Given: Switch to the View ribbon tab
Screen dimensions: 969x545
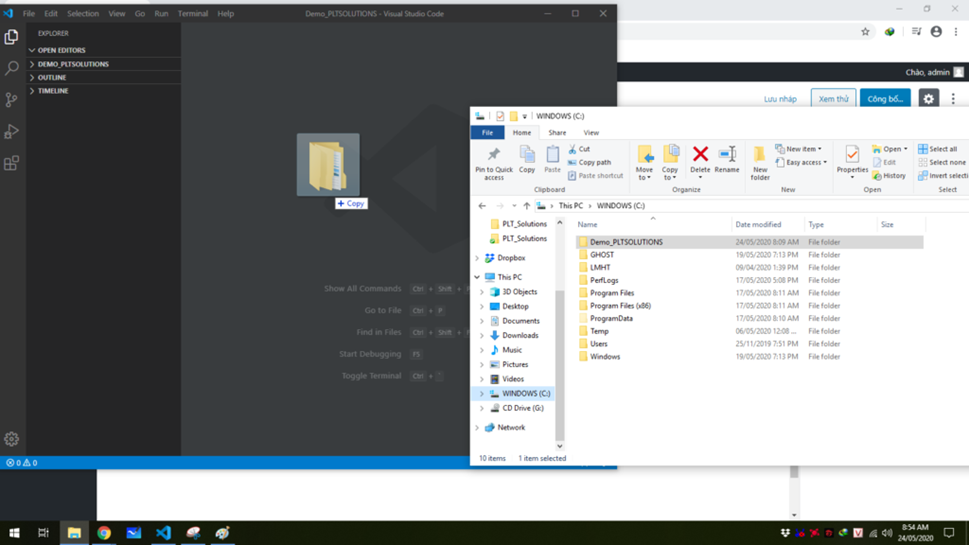Looking at the screenshot, I should click(591, 132).
